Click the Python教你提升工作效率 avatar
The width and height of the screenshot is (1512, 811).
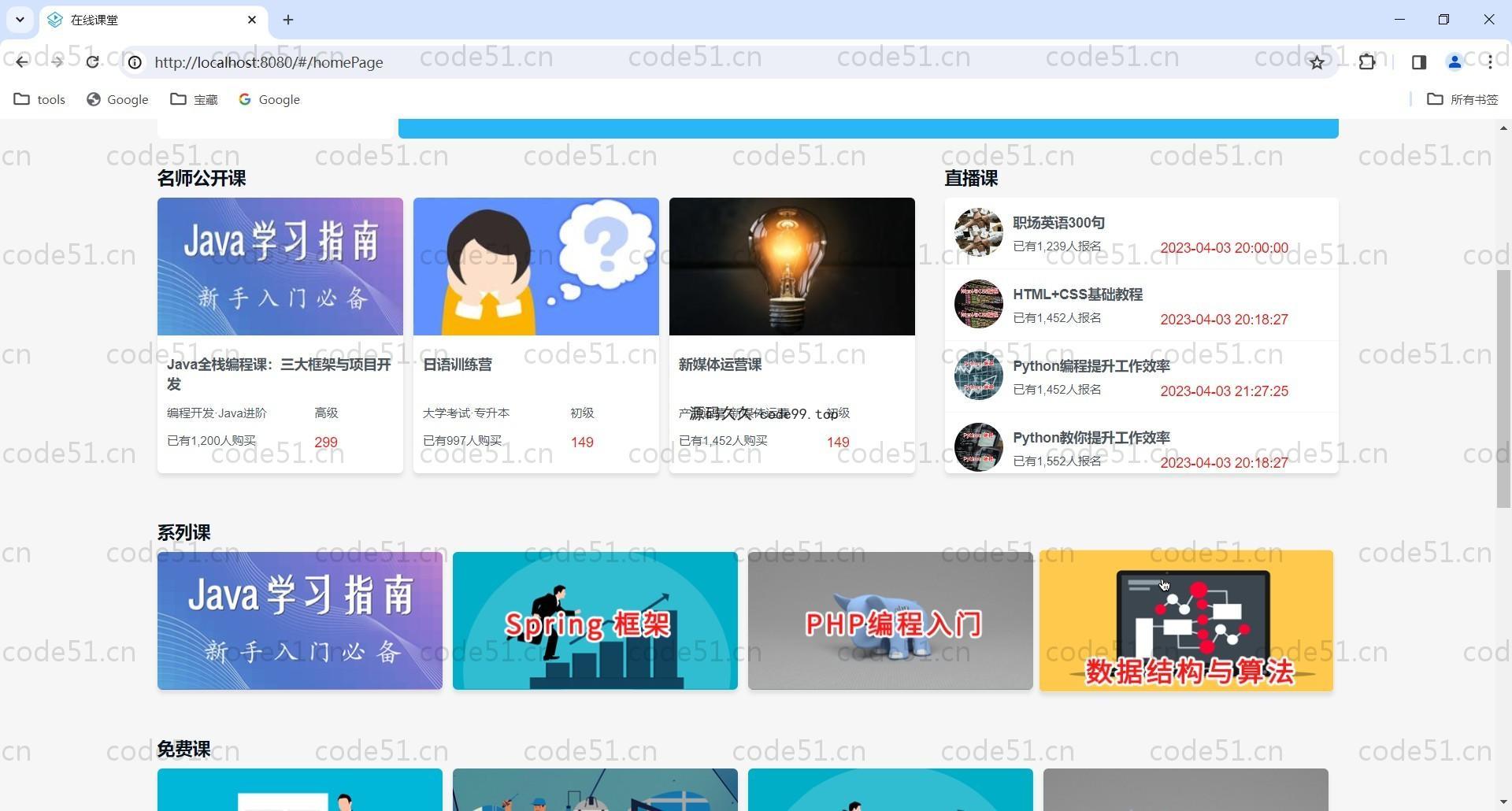pyautogui.click(x=979, y=447)
